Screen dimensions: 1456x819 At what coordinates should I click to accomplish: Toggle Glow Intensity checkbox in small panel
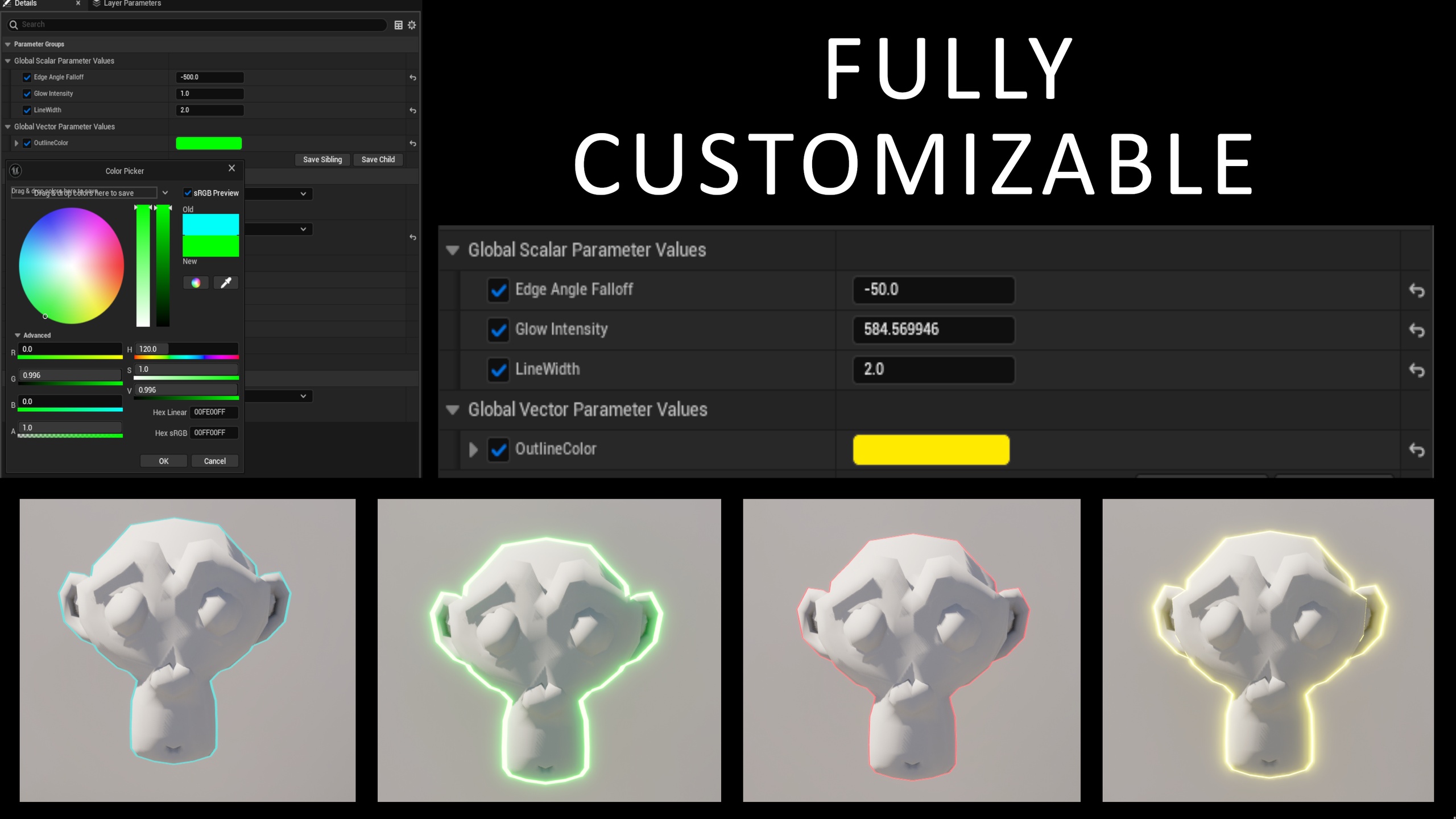[27, 94]
